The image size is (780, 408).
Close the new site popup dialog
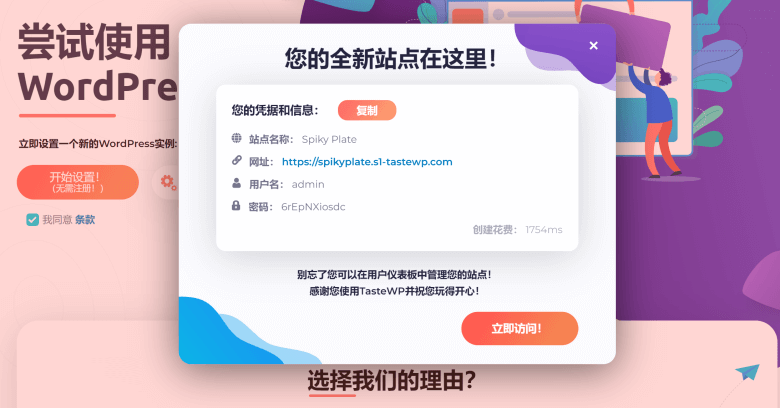593,46
